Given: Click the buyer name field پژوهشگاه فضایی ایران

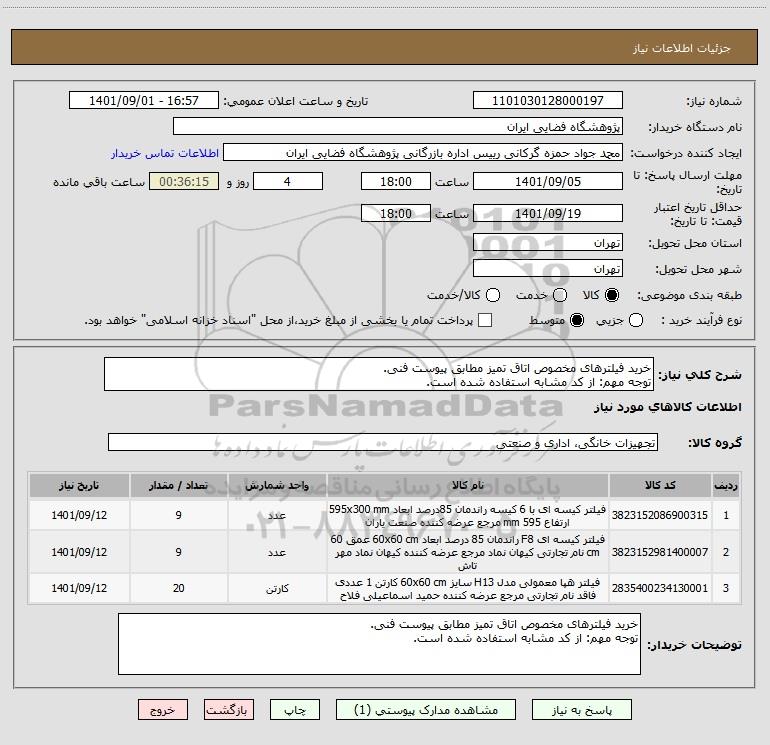Looking at the screenshot, I should point(398,126).
